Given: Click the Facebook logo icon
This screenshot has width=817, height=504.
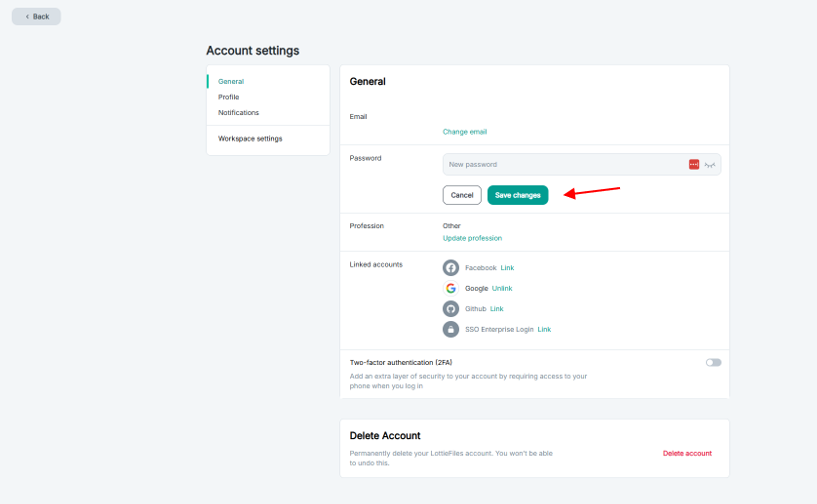Looking at the screenshot, I should point(451,268).
